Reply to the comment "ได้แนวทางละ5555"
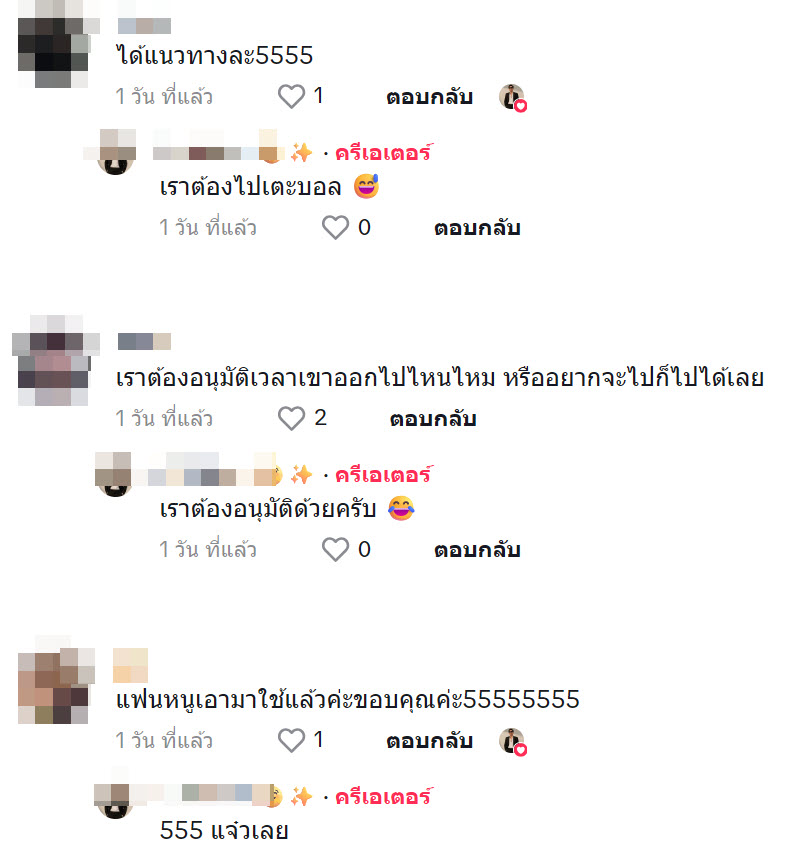Viewport: 810px width, 854px height. [x=429, y=97]
